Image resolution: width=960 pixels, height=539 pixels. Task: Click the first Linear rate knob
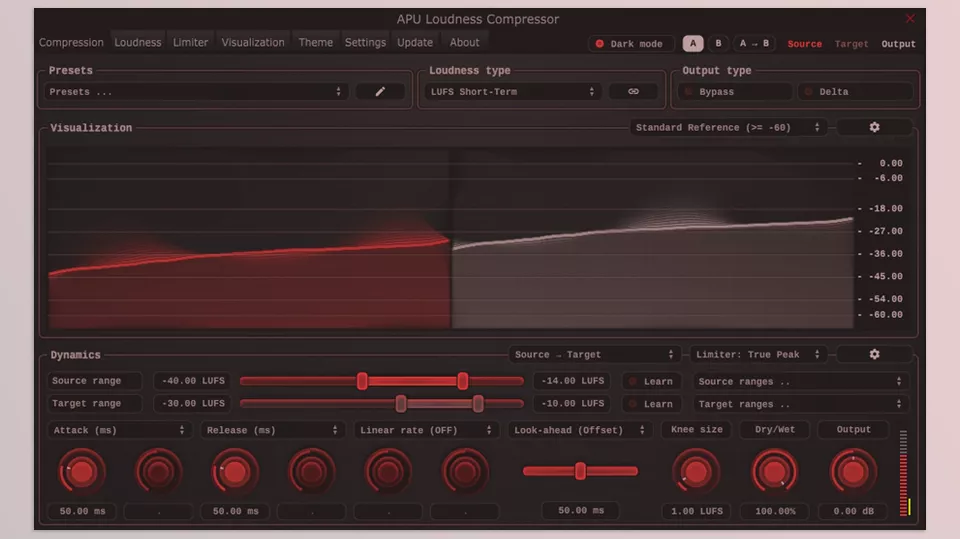pyautogui.click(x=388, y=472)
